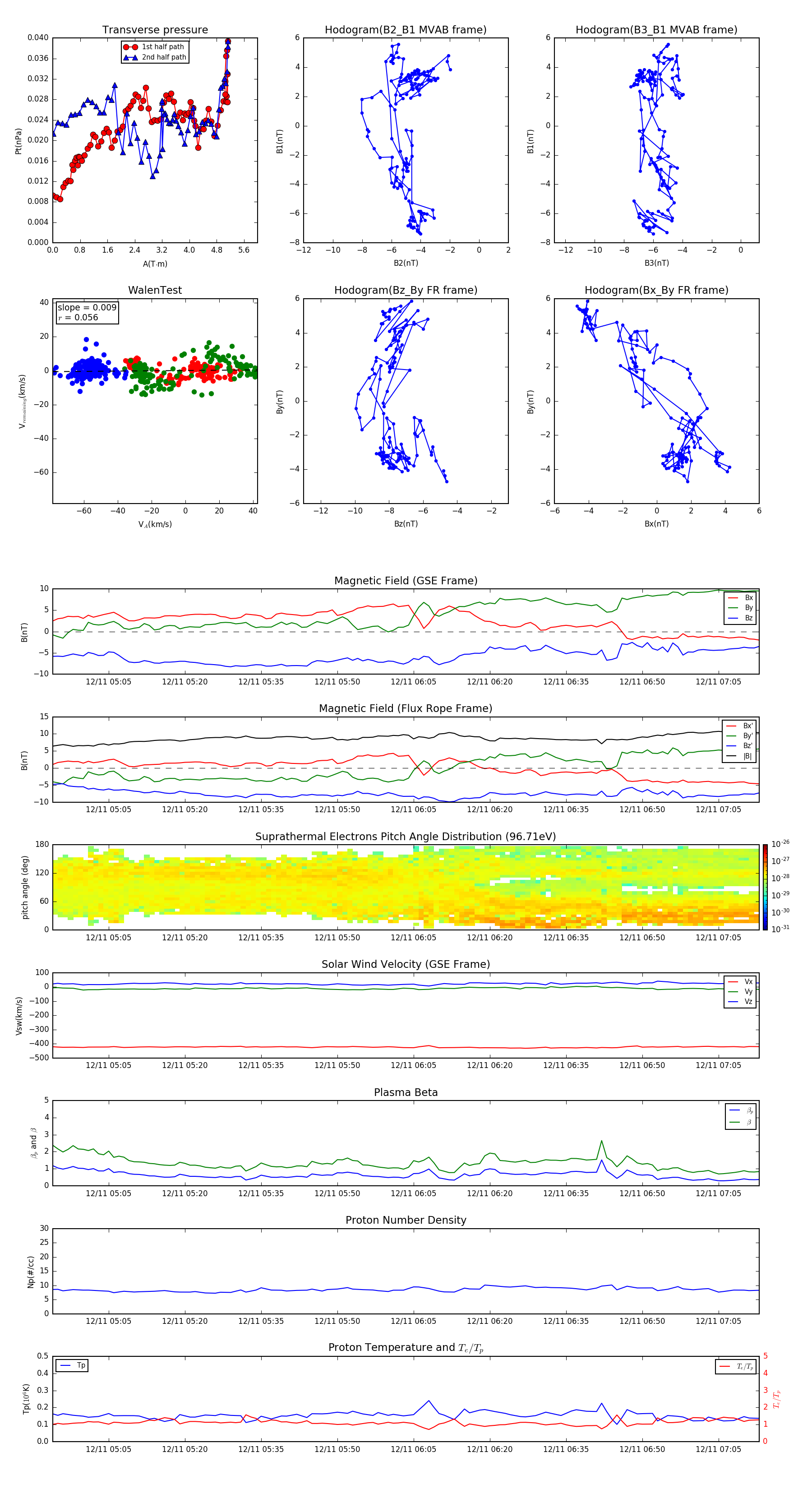The width and height of the screenshot is (812, 1489).
Task: Click By legend entry in GSE magnetic field plot
Action: pos(740,607)
